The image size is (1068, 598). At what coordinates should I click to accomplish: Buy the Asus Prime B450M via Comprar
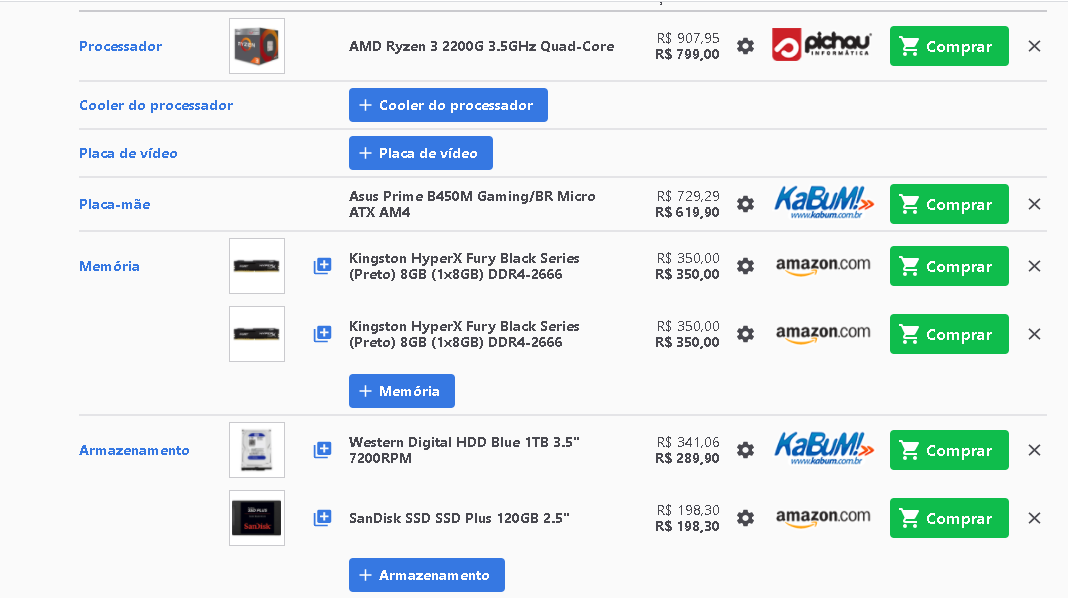click(949, 204)
